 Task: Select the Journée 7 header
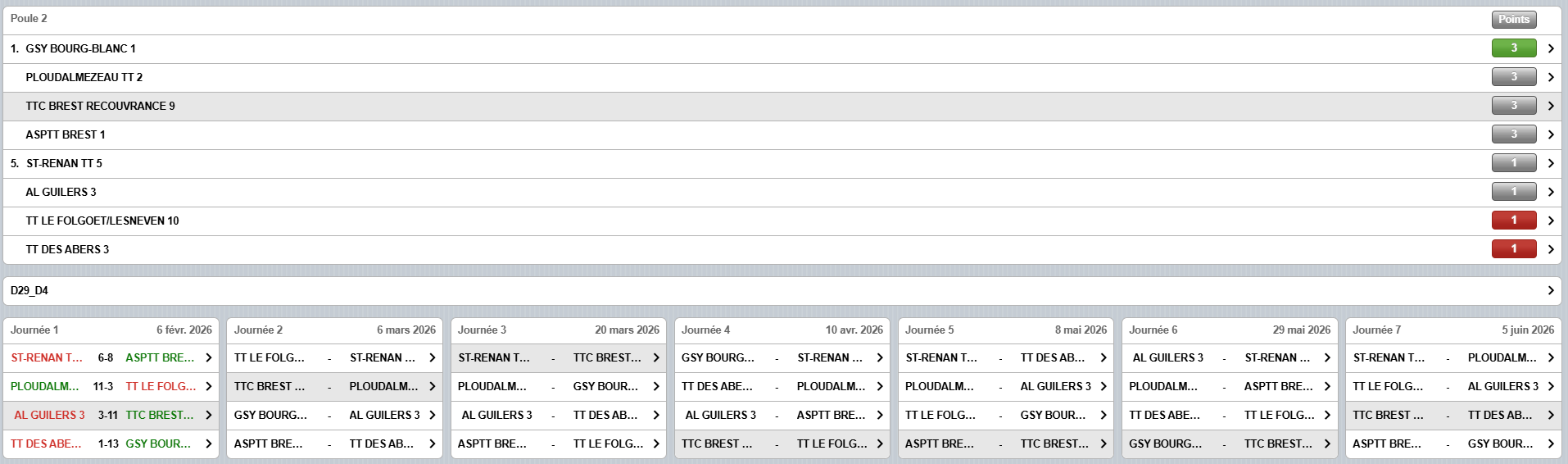click(1376, 330)
